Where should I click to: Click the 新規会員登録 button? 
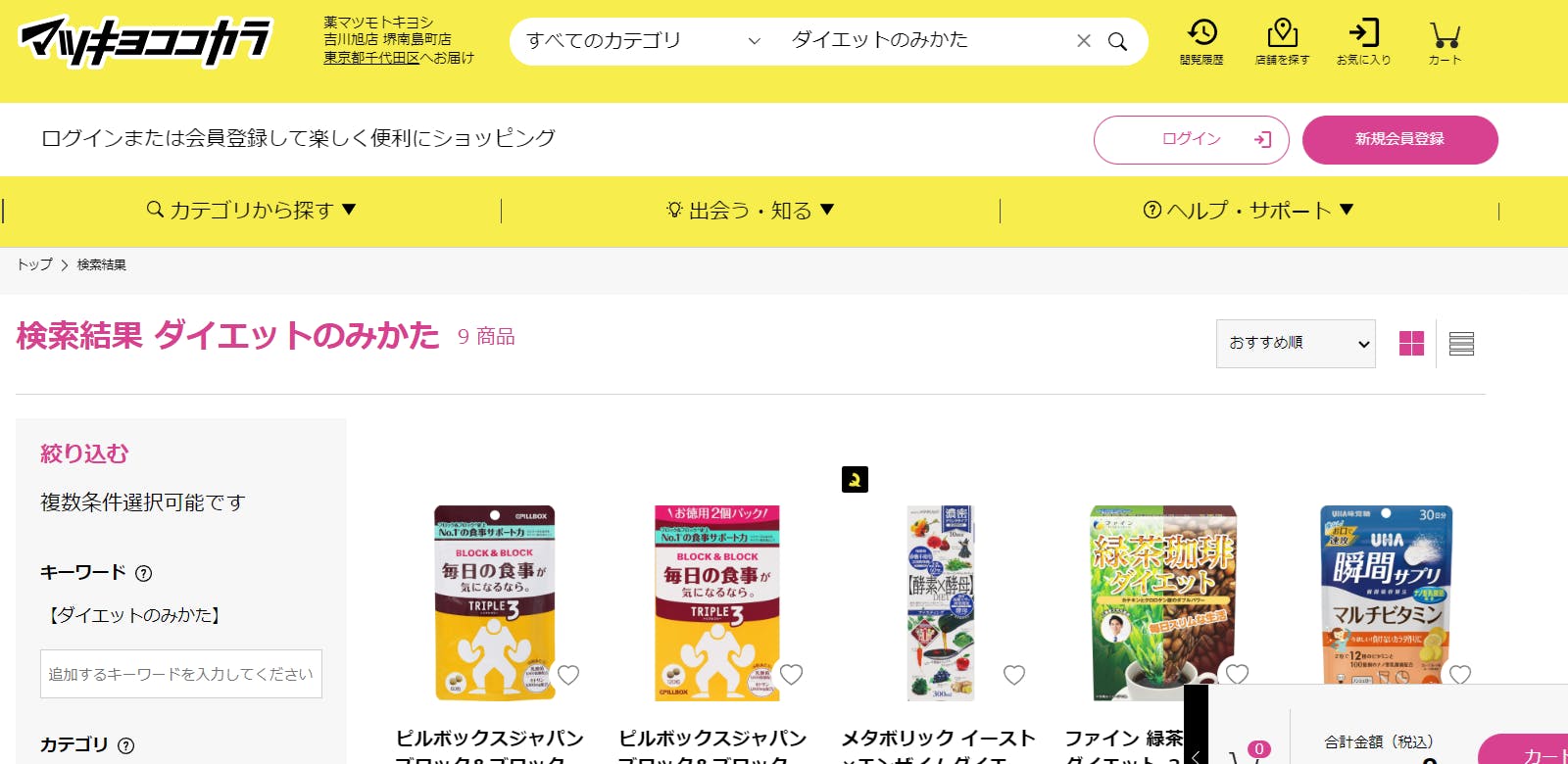[x=1400, y=140]
